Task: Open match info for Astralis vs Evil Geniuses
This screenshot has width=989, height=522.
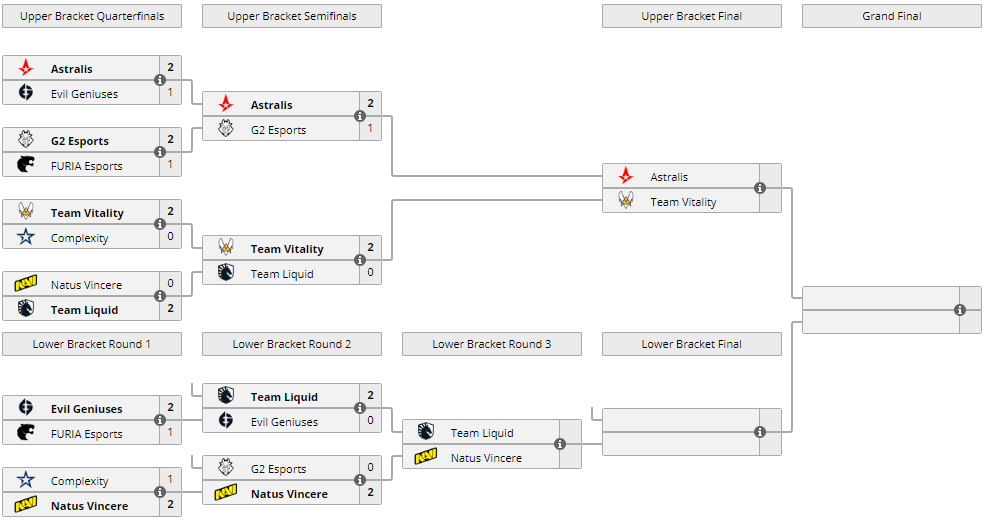Action: [x=160, y=81]
